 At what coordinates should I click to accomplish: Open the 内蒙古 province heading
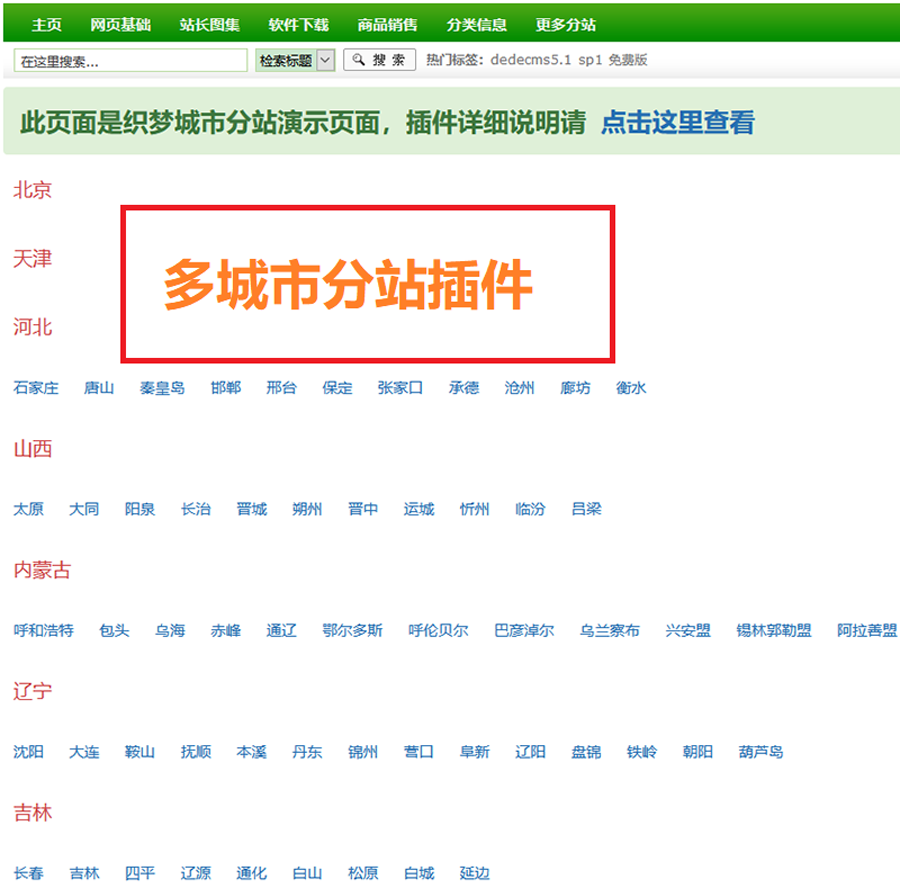tap(42, 571)
